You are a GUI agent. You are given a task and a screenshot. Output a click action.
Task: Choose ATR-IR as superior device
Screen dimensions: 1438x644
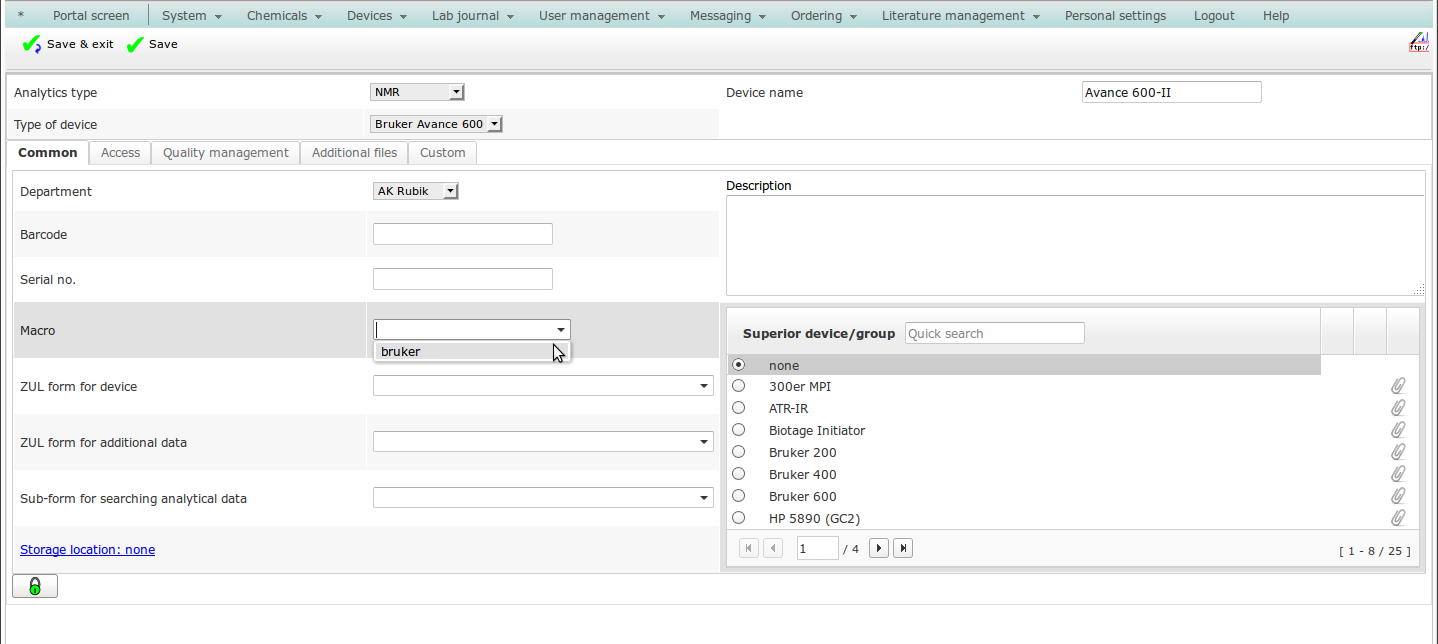click(x=739, y=408)
